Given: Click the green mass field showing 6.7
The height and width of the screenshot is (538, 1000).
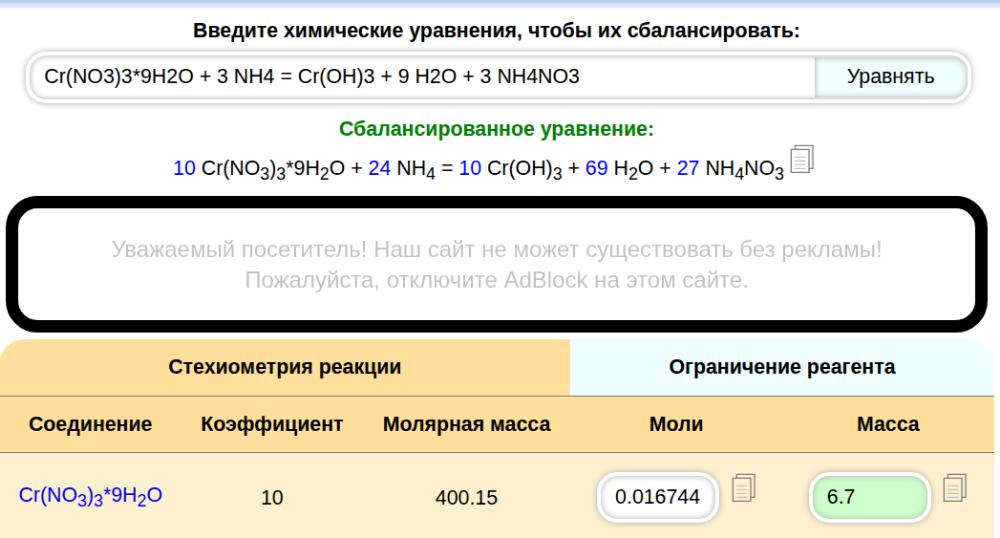Looking at the screenshot, I should click(x=868, y=496).
